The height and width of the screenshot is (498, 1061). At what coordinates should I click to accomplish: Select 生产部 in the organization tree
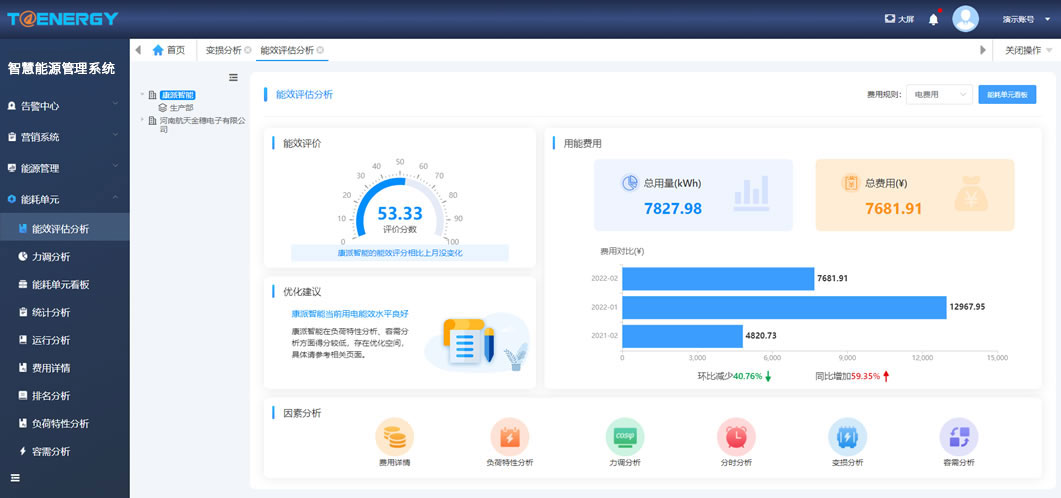181,107
